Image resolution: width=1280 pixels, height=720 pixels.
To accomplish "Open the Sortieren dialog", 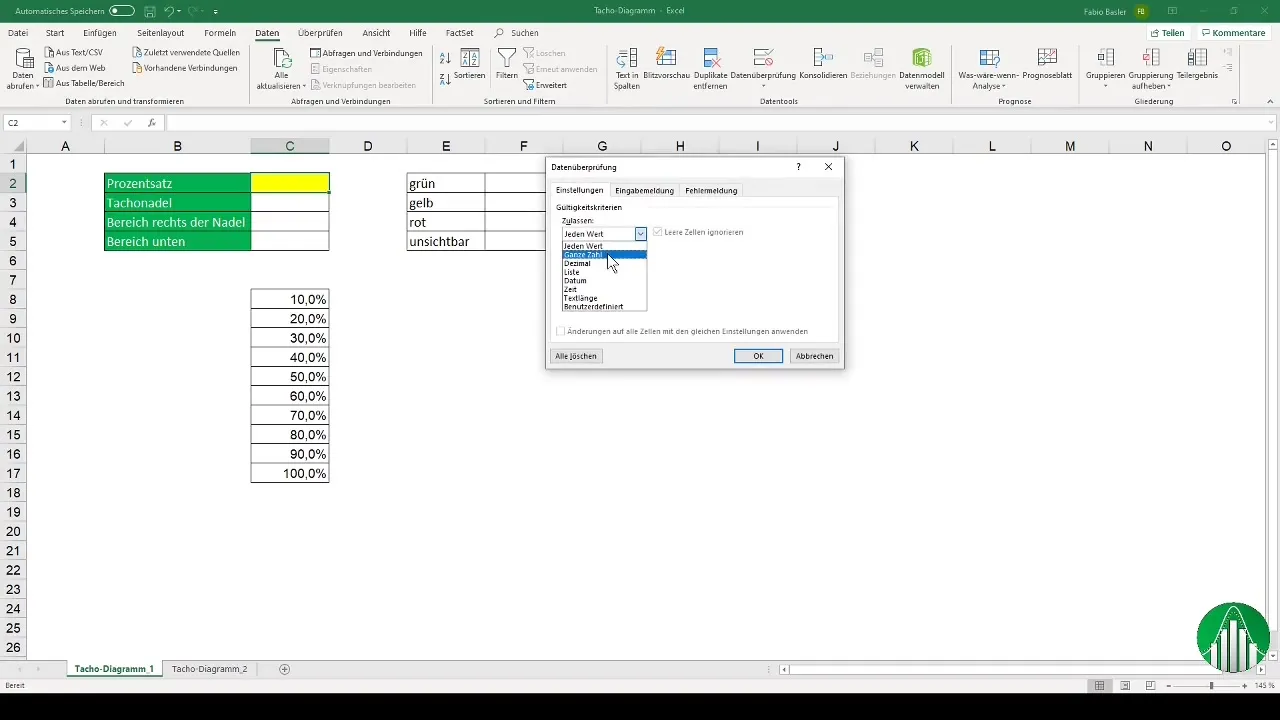I will pyautogui.click(x=469, y=64).
